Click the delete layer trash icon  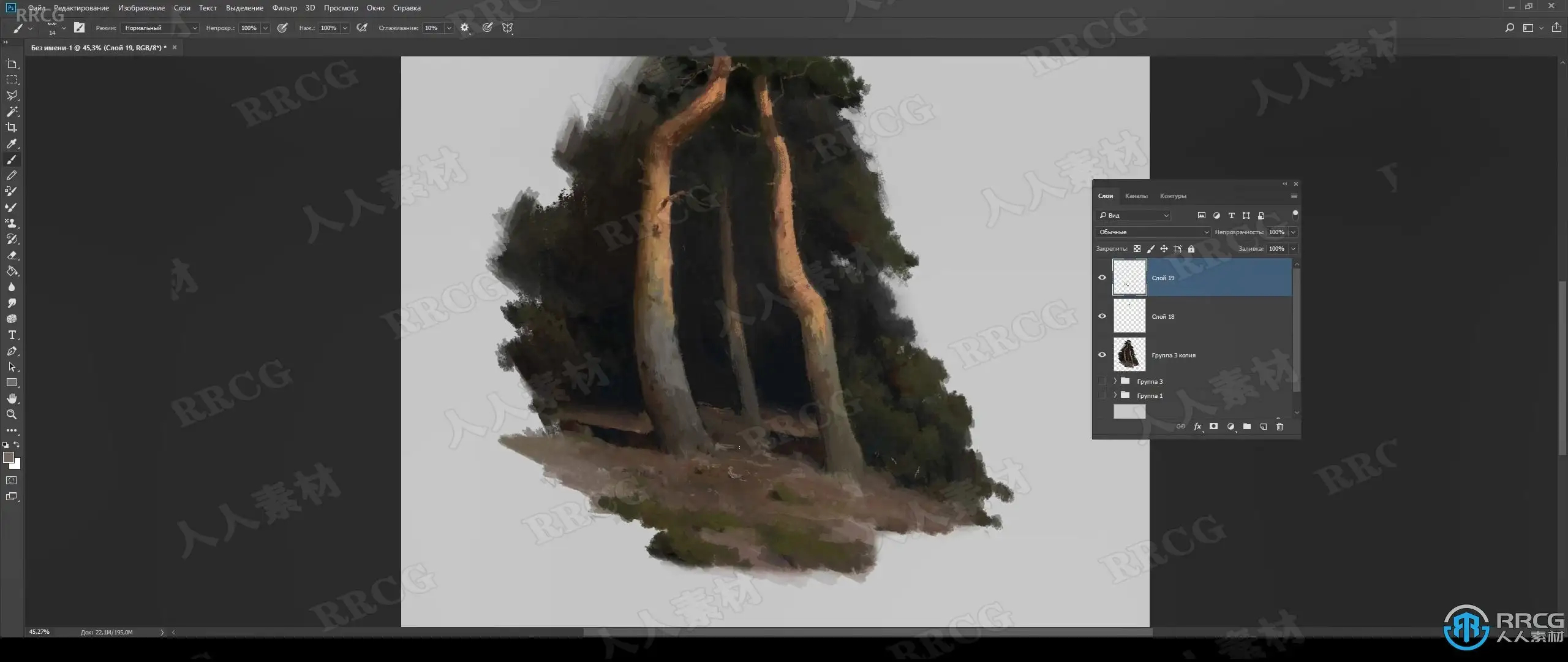(1280, 427)
